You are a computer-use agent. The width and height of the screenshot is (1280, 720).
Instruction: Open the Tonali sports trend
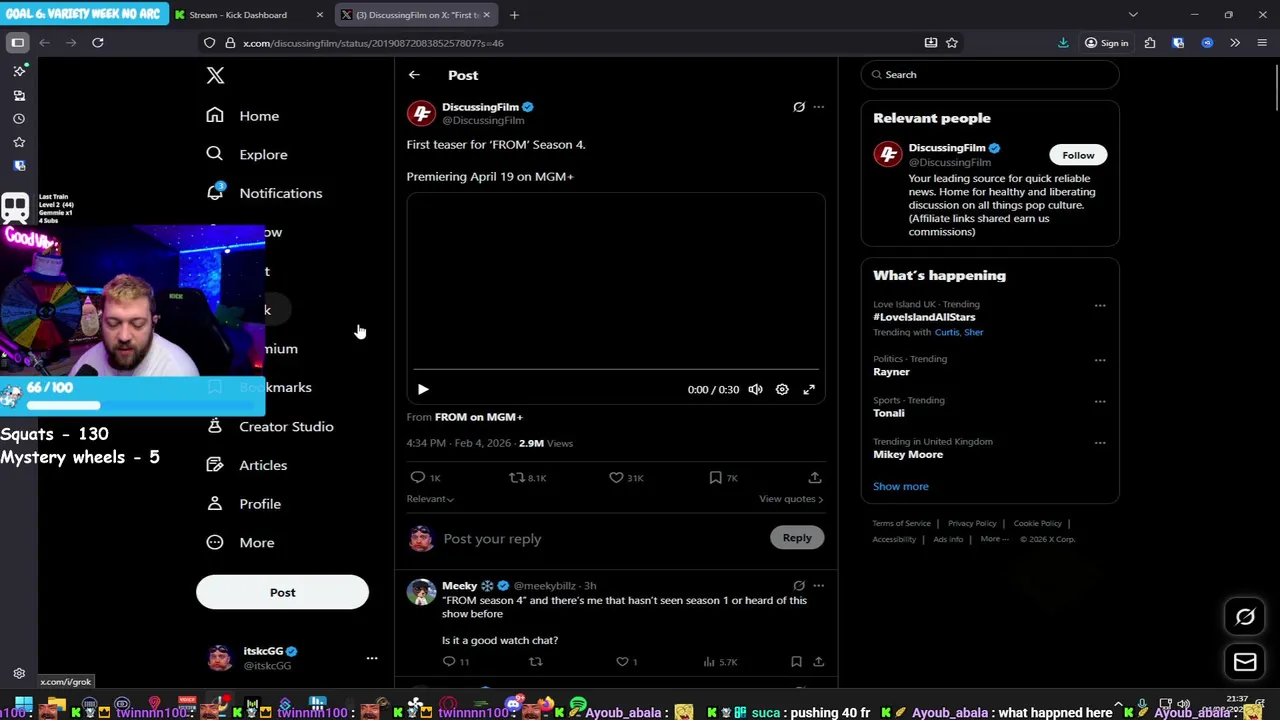coord(888,413)
